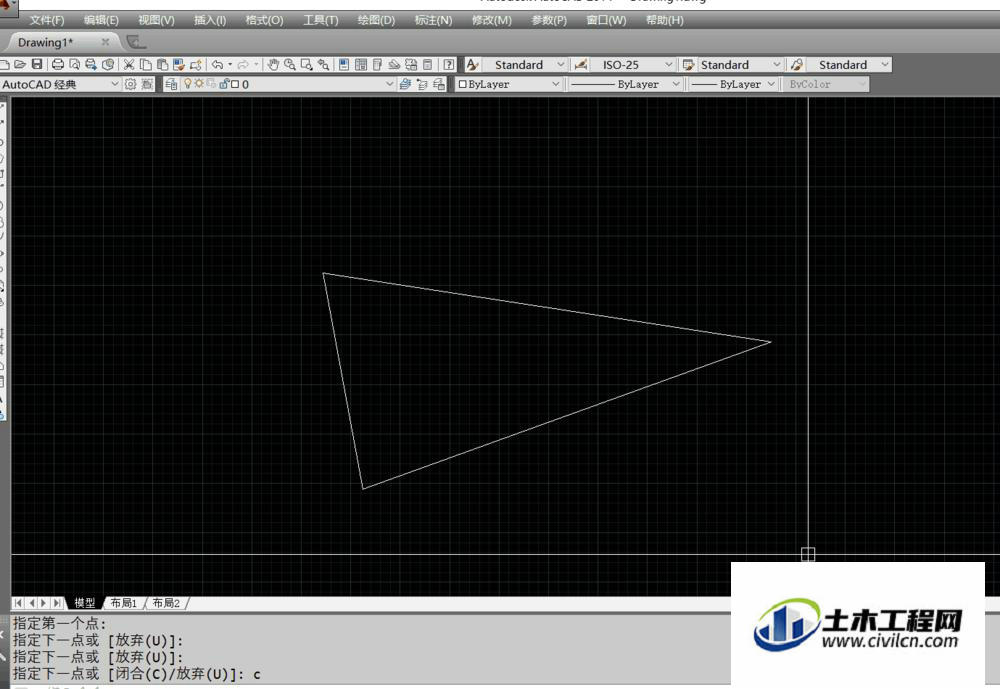This screenshot has height=689, width=1000.
Task: Open a drawing file with the folder icon
Action: 20,64
